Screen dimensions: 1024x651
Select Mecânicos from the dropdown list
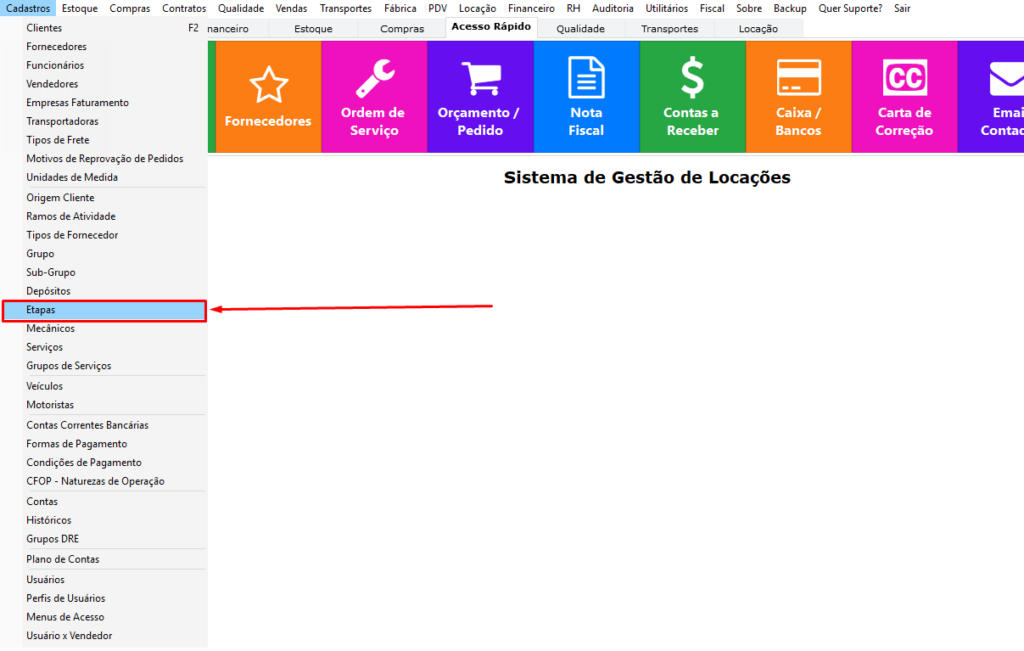pos(50,328)
